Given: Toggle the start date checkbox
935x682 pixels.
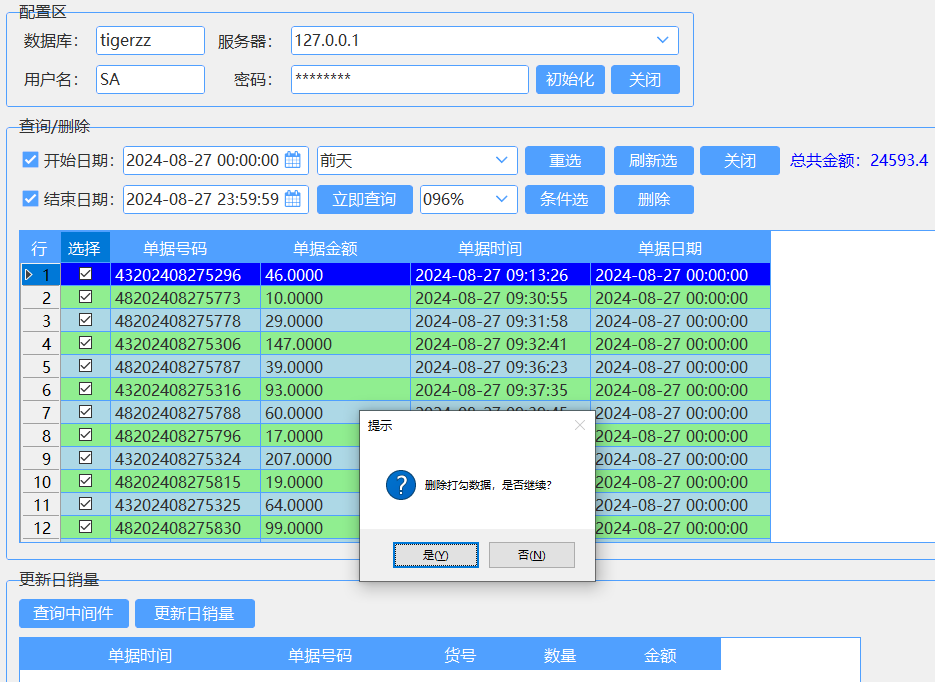Looking at the screenshot, I should 30,160.
